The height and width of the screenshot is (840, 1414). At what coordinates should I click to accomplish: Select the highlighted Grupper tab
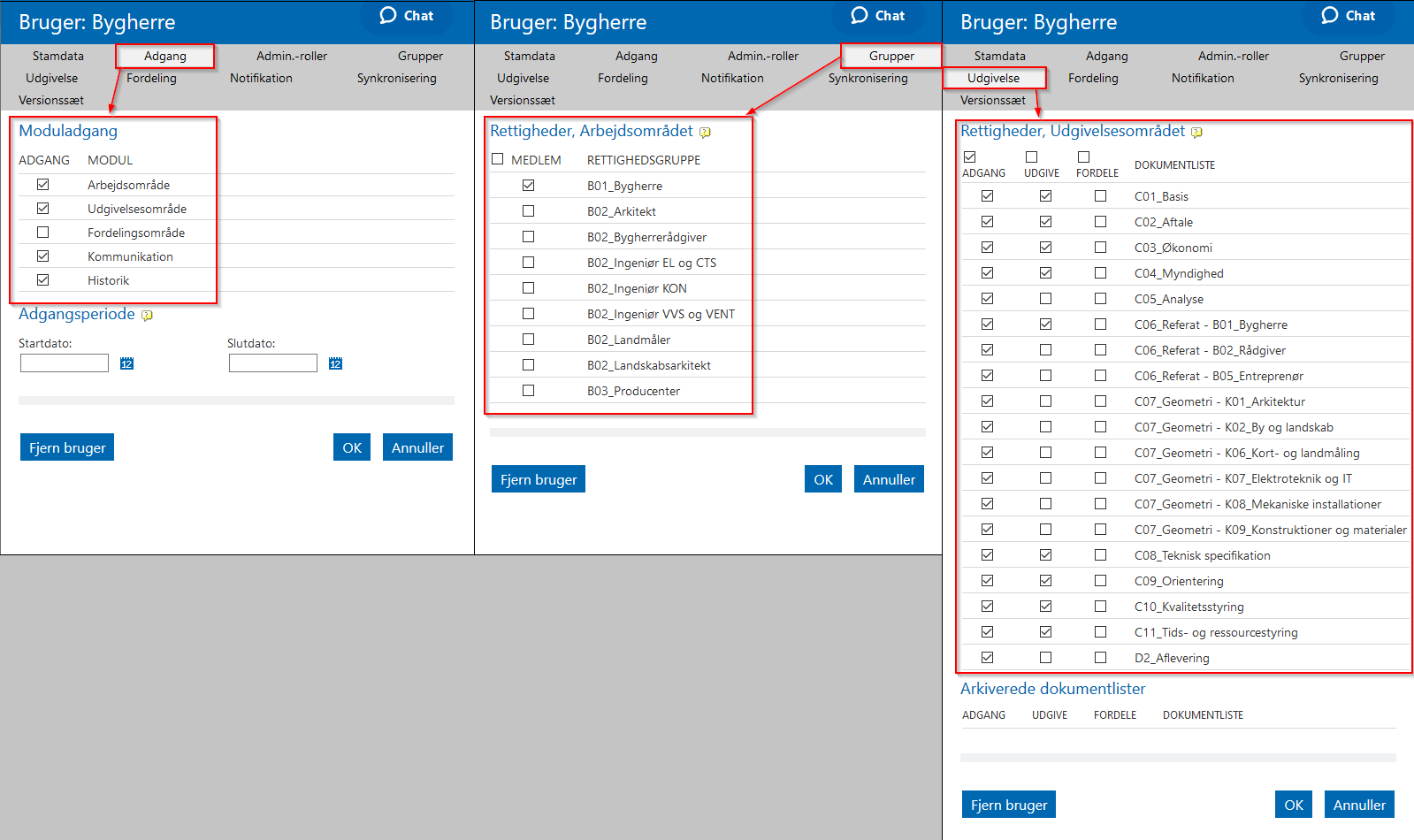coord(890,56)
